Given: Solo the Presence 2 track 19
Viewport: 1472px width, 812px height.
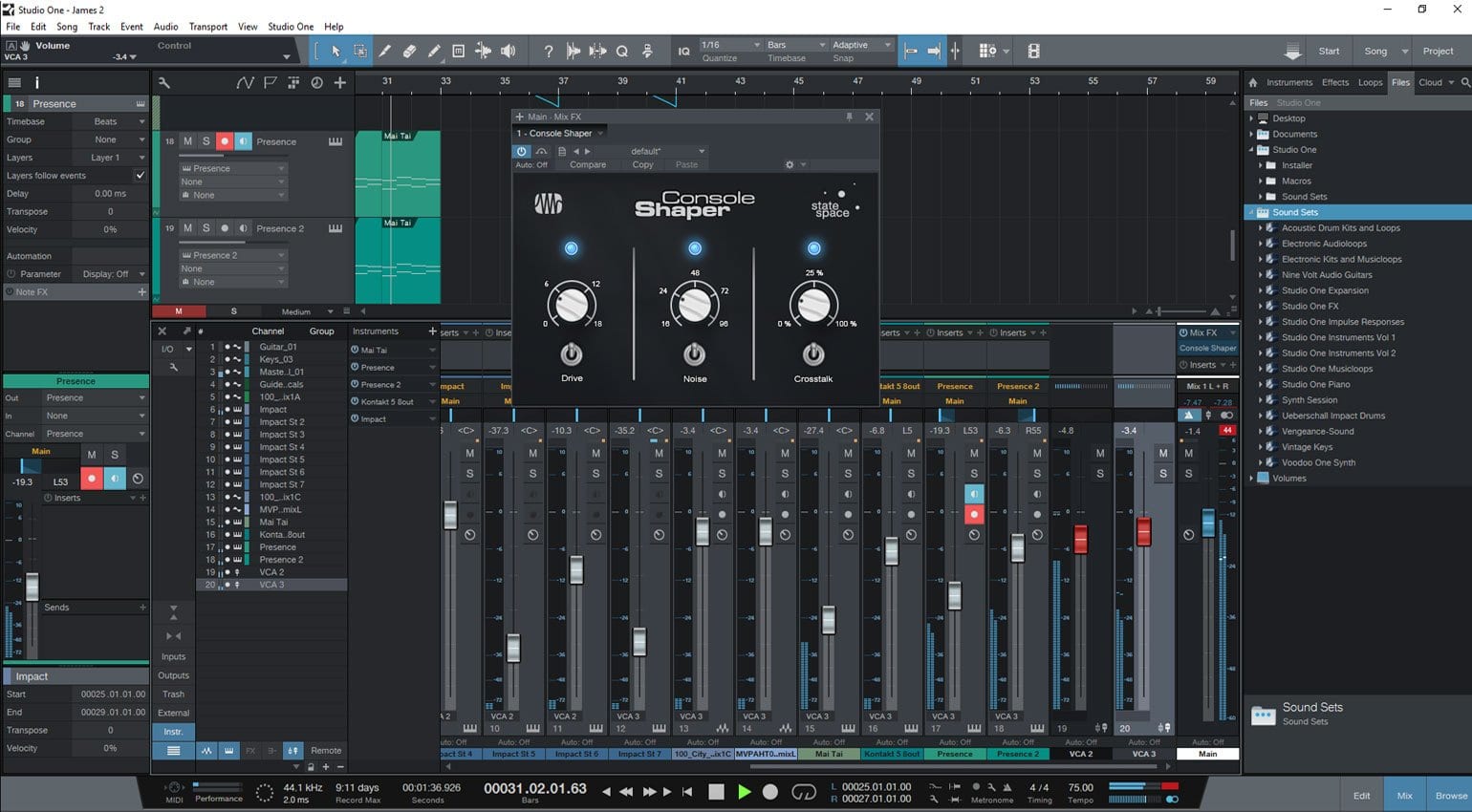Looking at the screenshot, I should (x=206, y=228).
